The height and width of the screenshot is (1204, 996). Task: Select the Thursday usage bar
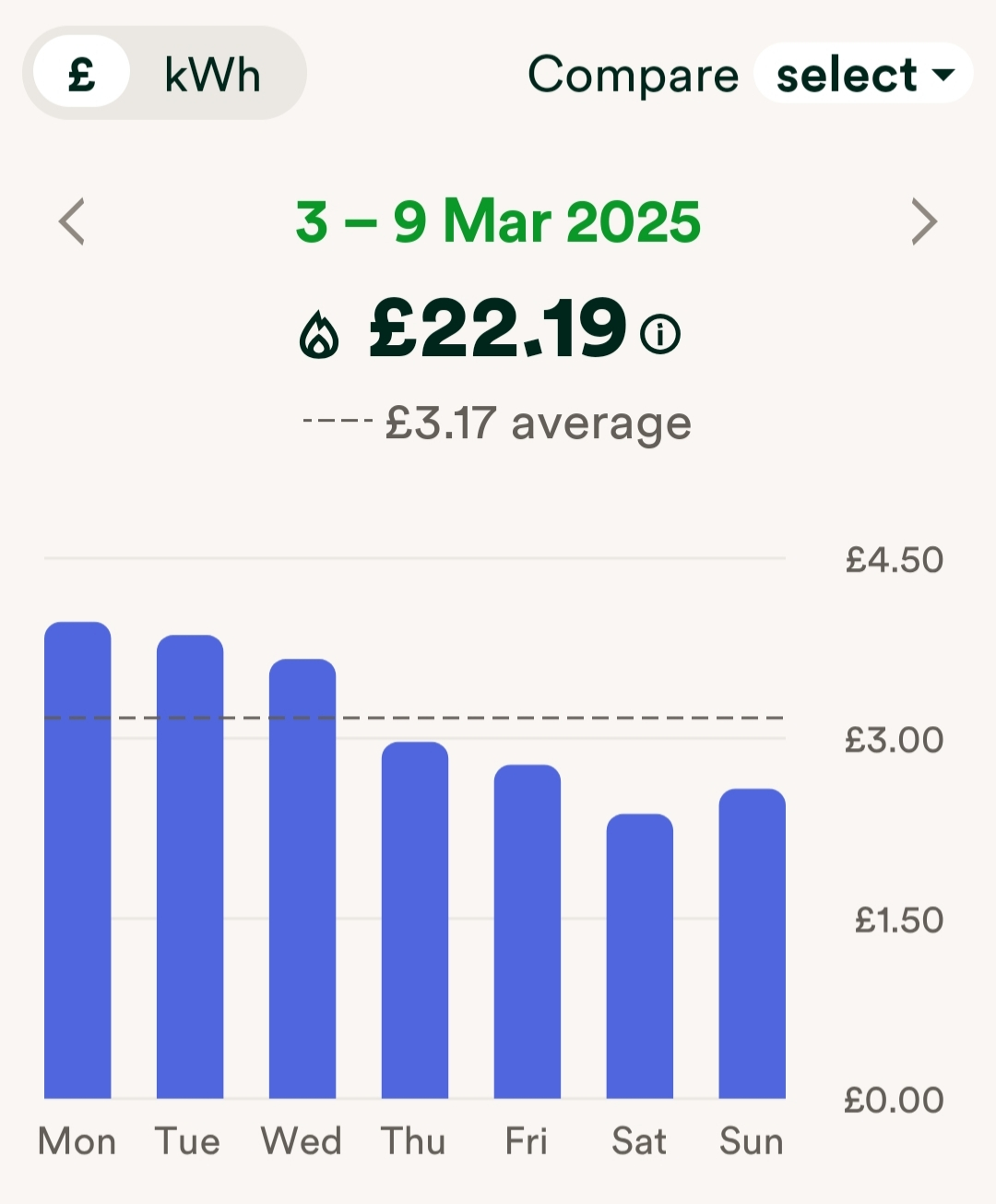tap(415, 920)
